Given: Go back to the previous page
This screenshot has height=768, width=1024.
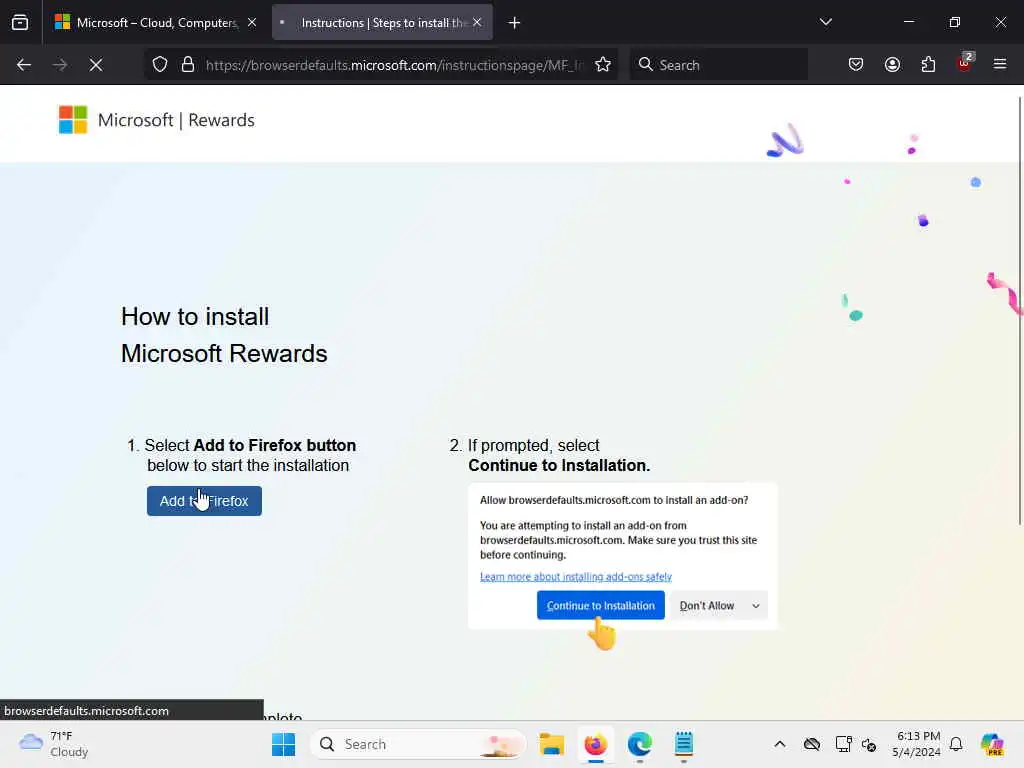Looking at the screenshot, I should tap(24, 65).
